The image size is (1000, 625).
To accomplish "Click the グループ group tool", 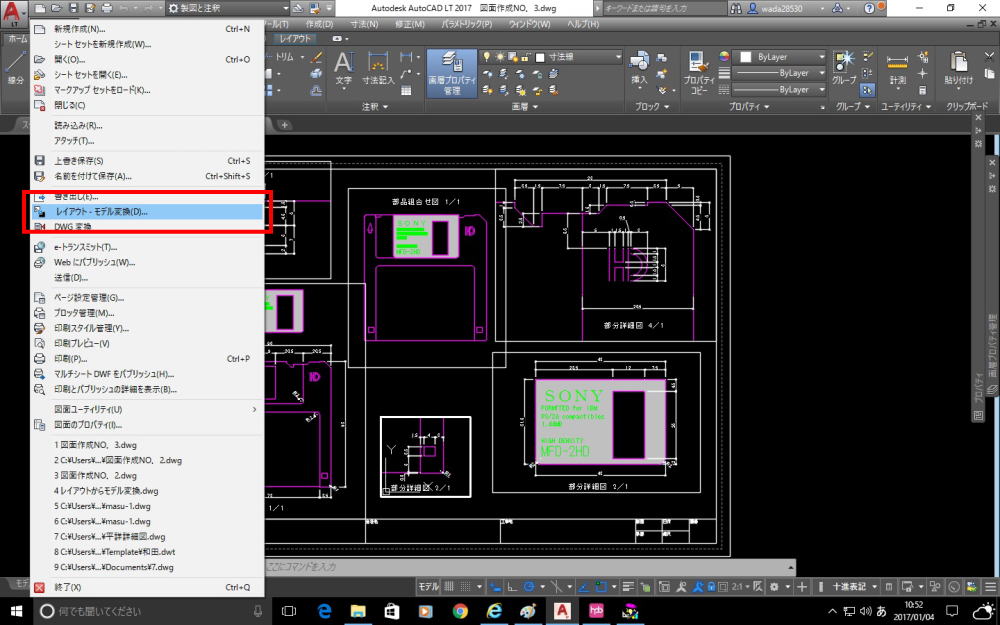I will [844, 69].
